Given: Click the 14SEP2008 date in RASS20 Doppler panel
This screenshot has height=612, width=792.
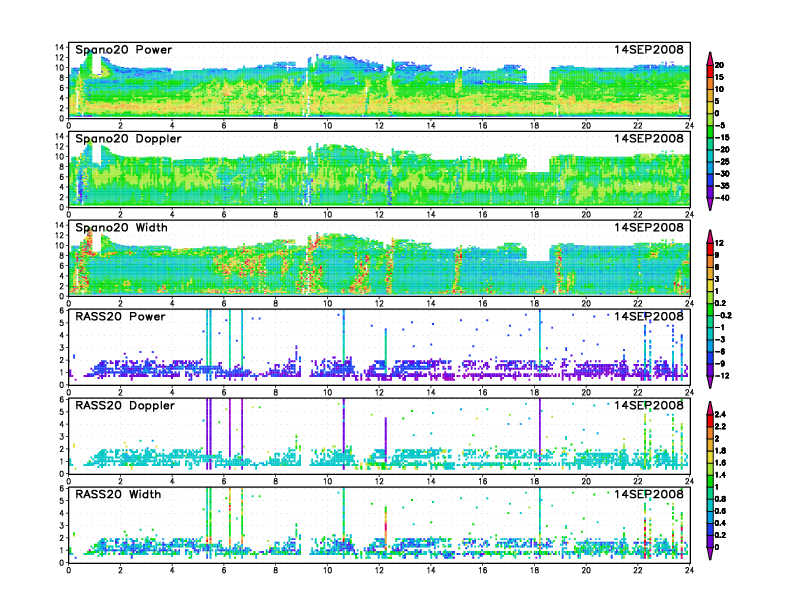Looking at the screenshot, I should pos(649,405).
